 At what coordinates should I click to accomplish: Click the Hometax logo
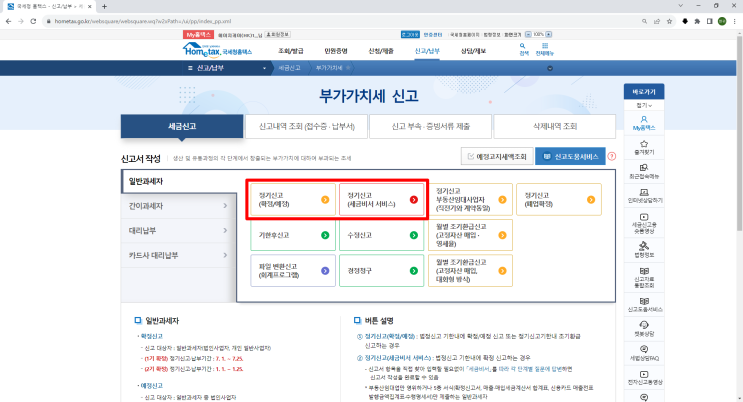(x=217, y=49)
